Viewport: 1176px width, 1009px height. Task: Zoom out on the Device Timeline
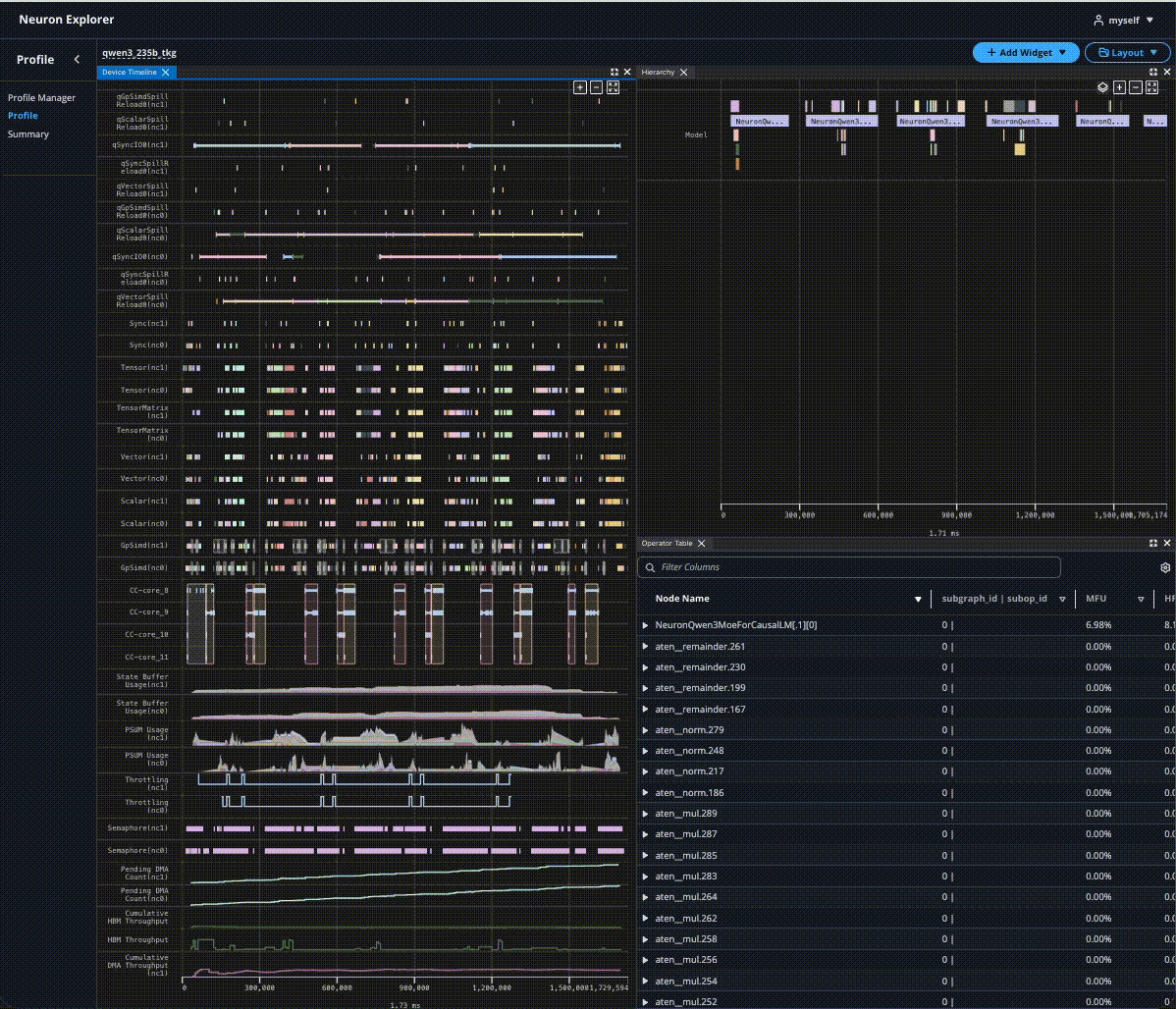(x=597, y=87)
